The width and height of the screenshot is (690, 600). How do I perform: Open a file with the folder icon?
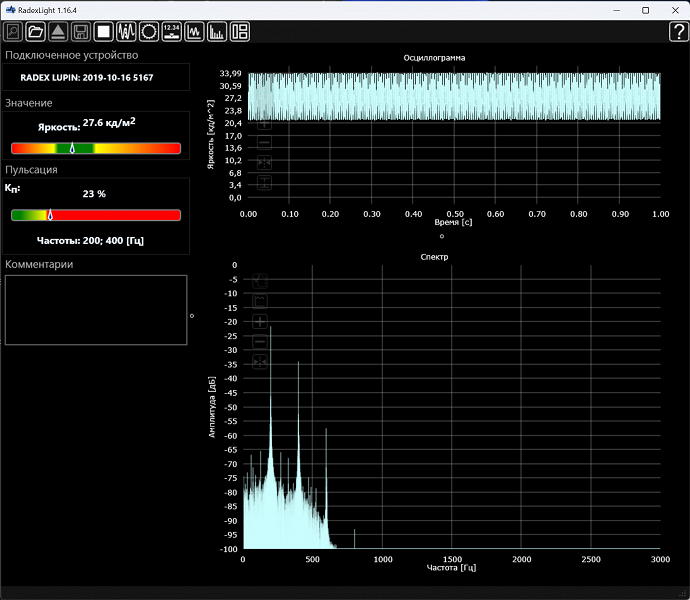[36, 31]
